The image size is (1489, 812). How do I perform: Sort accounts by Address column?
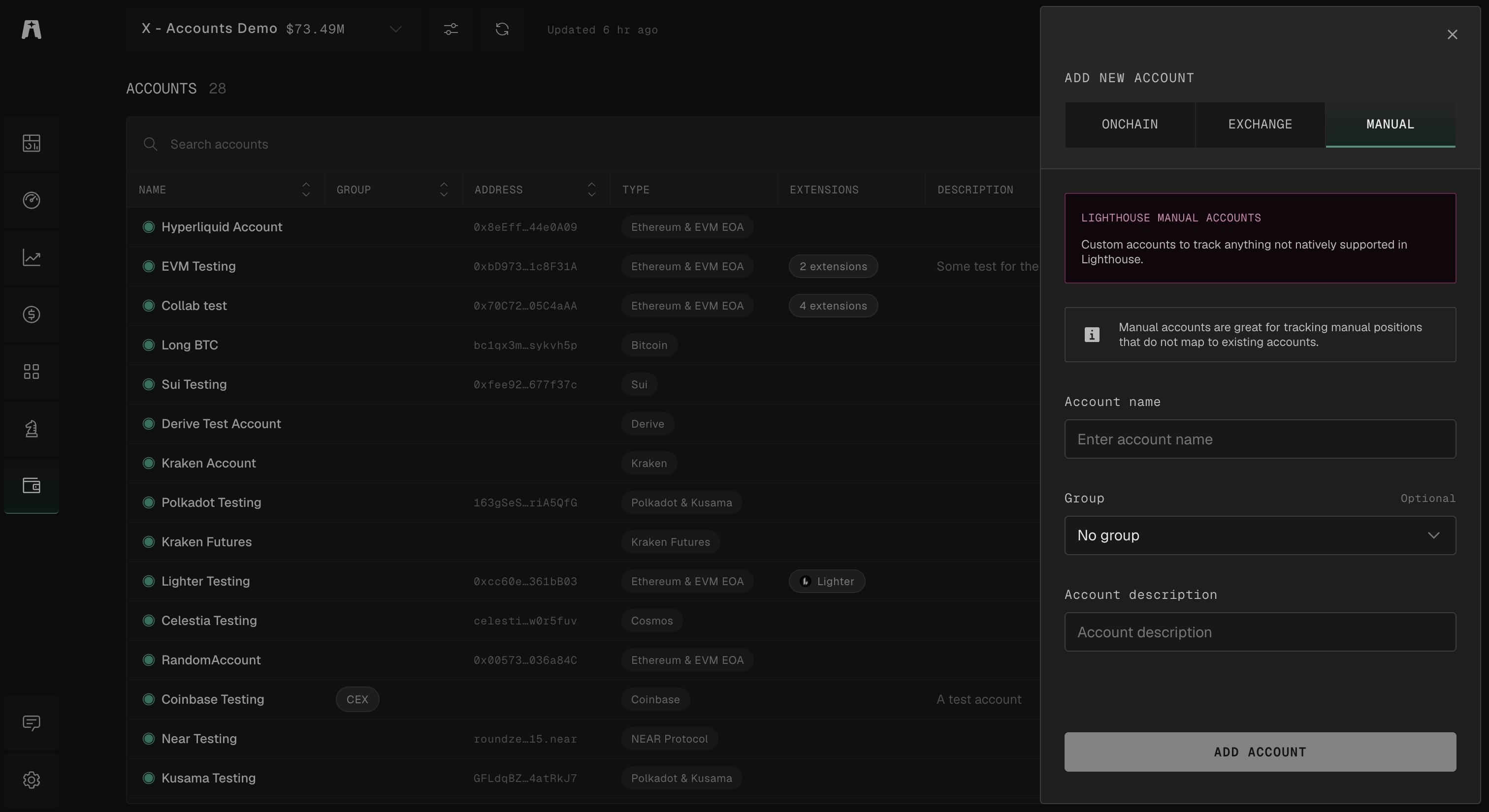pyautogui.click(x=591, y=190)
